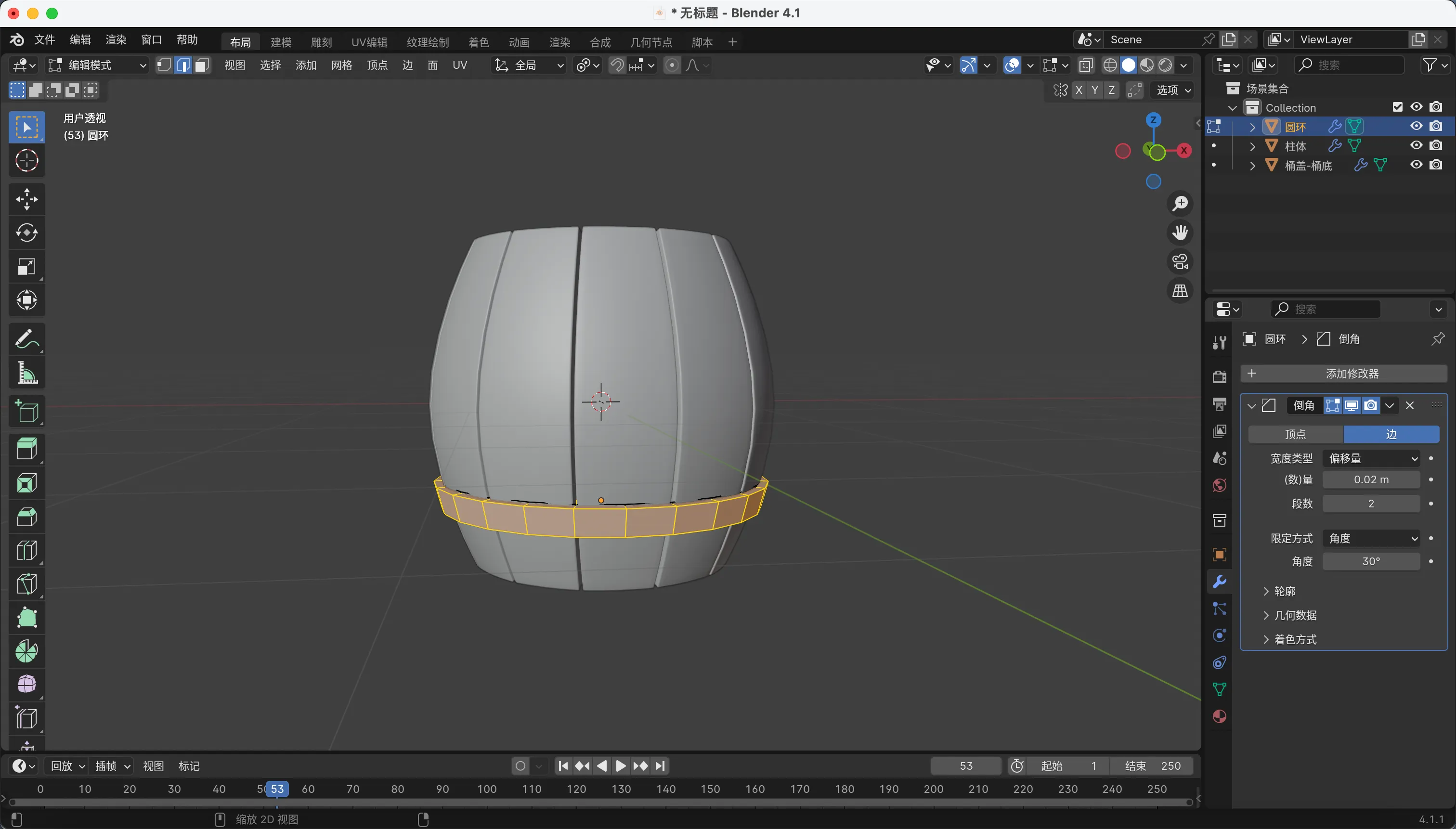Open the 宽度类型 偏移量 dropdown
This screenshot has height=829, width=1456.
1371,458
